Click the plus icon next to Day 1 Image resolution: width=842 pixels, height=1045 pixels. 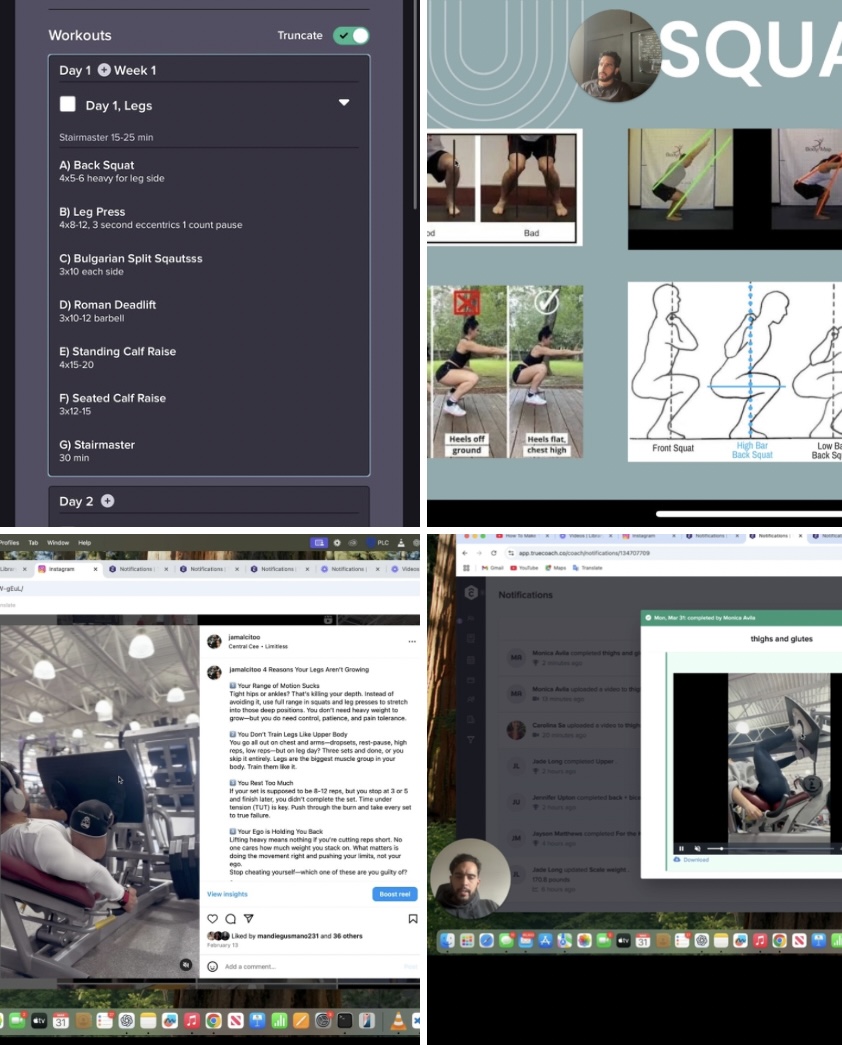coord(104,70)
